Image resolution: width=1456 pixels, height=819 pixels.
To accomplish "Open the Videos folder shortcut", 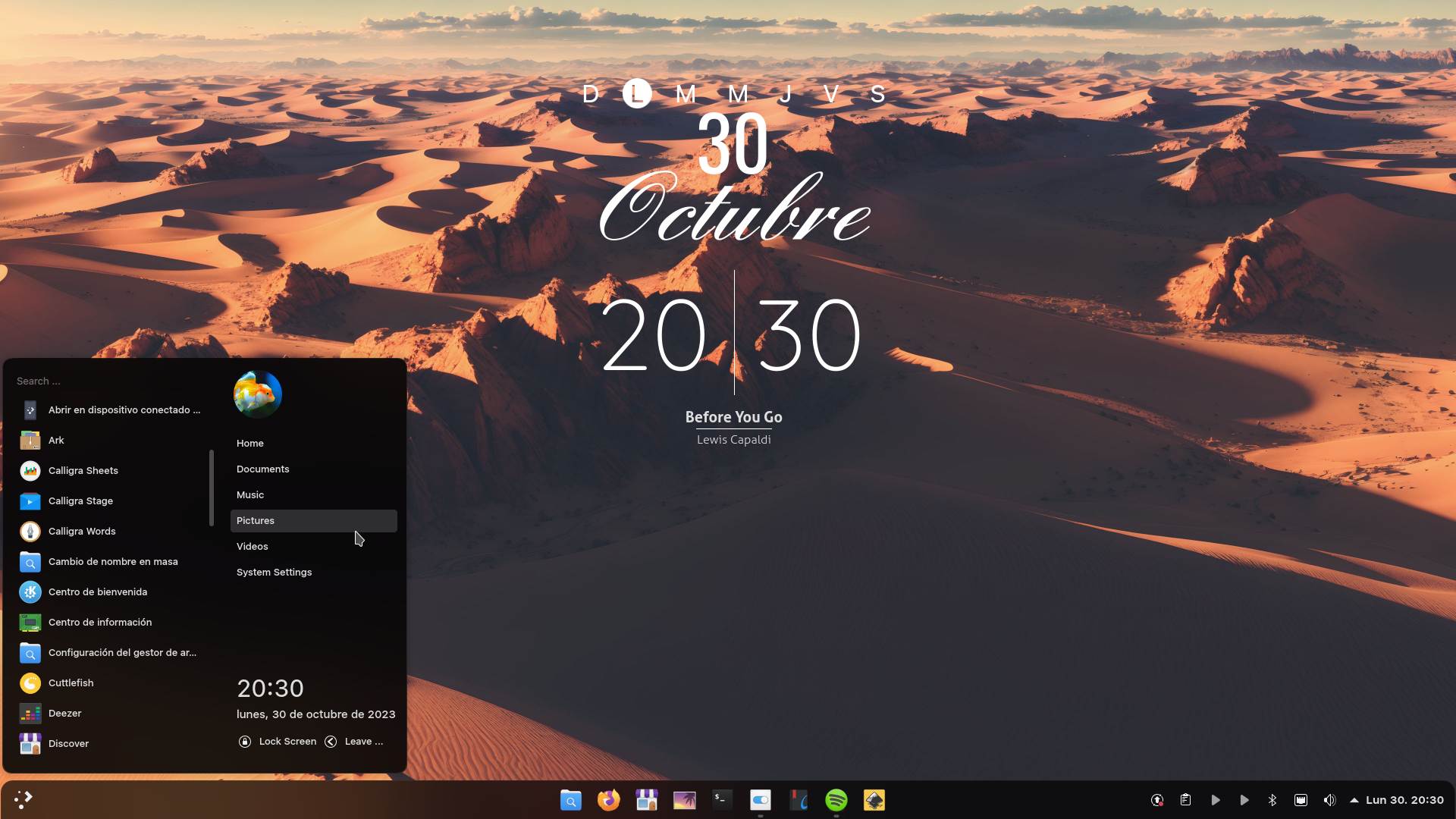I will (313, 547).
